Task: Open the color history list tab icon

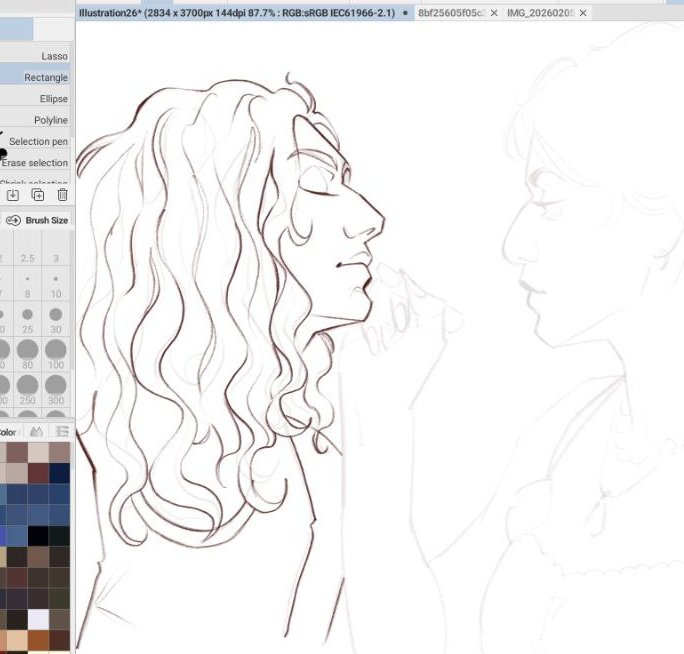Action: click(62, 432)
